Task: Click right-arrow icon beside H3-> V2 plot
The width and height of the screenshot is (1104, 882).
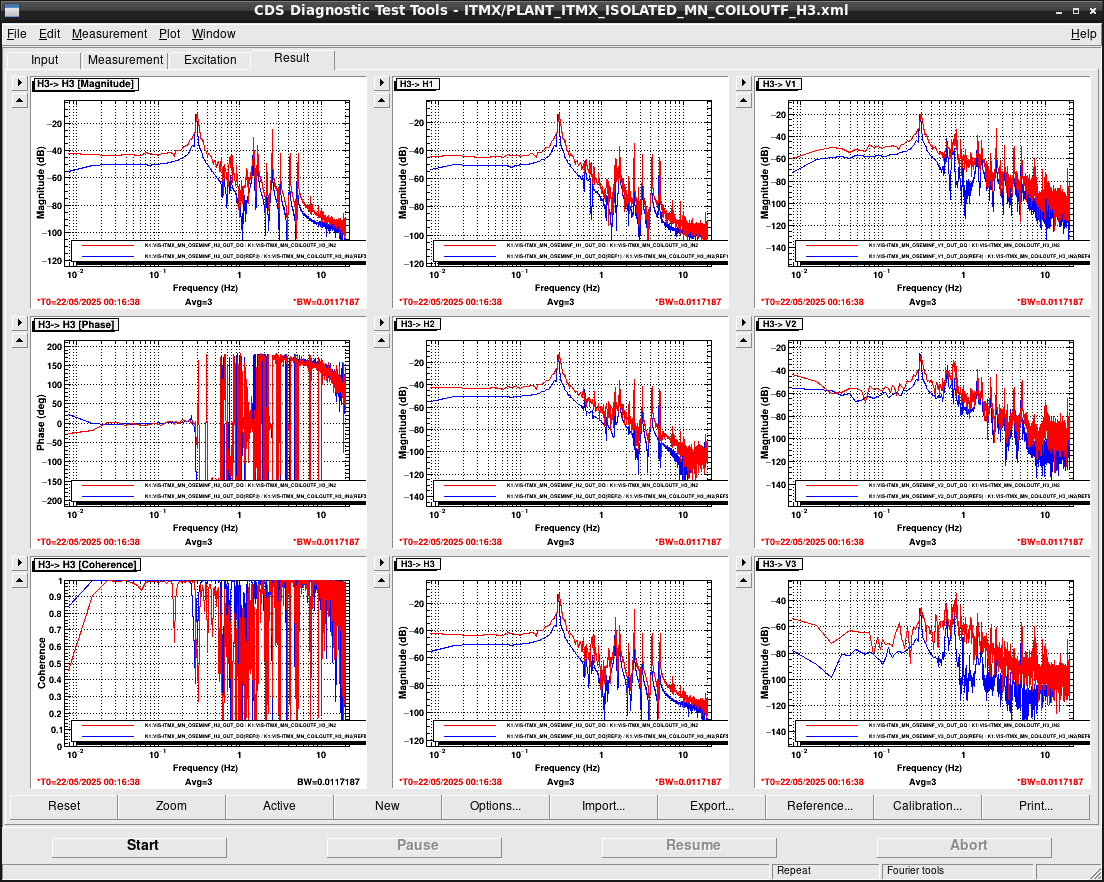Action: [x=744, y=323]
